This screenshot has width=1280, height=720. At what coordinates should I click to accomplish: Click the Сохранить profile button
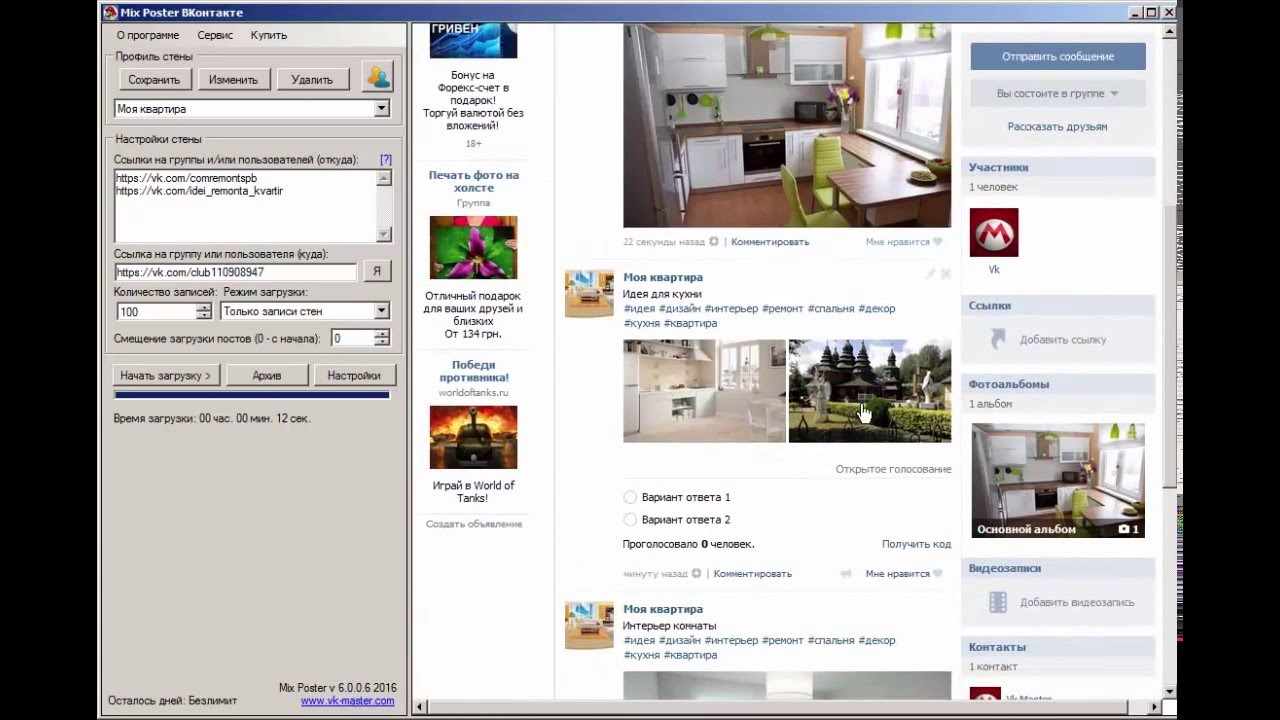point(154,79)
